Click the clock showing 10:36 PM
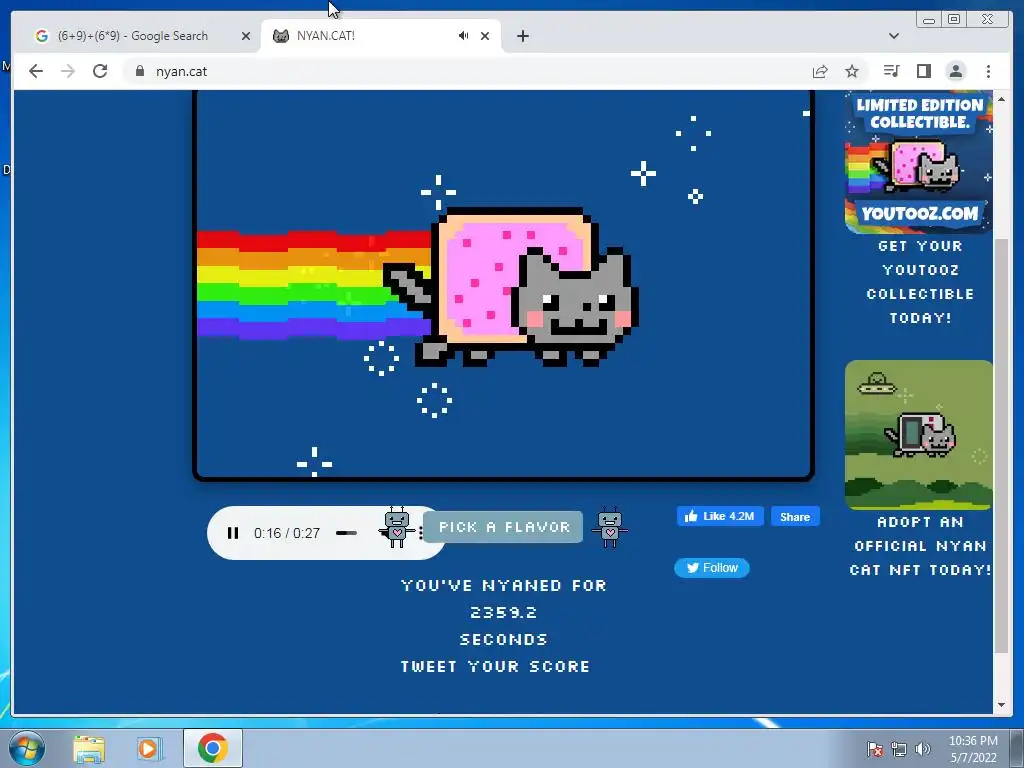This screenshot has height=768, width=1024. [x=973, y=748]
